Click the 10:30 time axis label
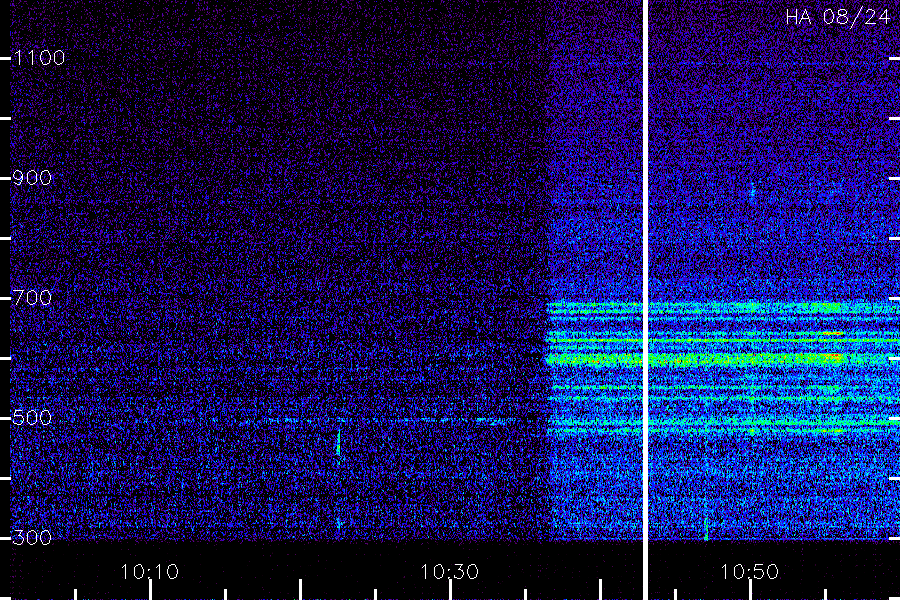The image size is (900, 600). click(x=449, y=572)
